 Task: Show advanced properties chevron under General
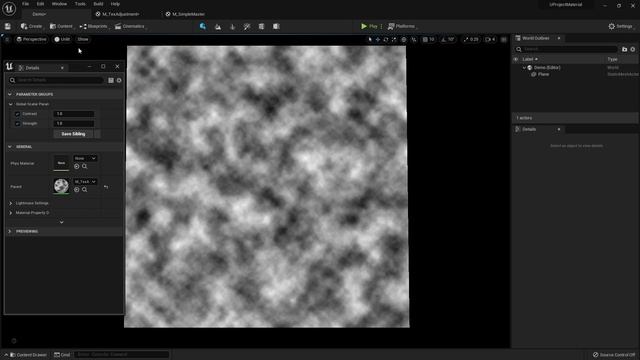click(x=62, y=222)
